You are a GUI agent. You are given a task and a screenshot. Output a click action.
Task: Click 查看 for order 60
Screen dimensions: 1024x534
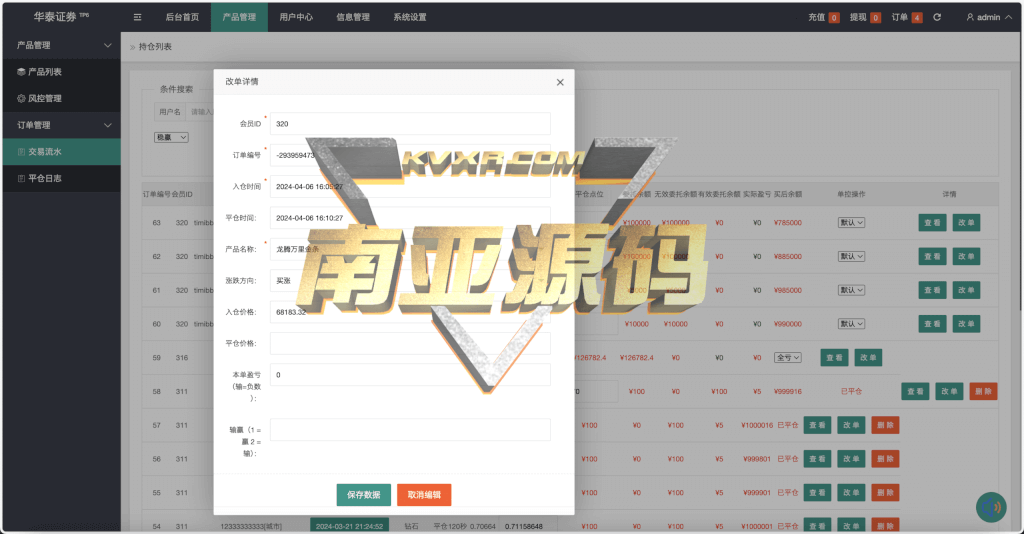[x=932, y=324]
